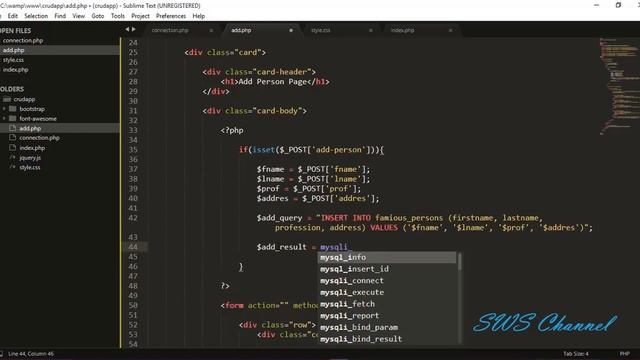Open the Goto menu
This screenshot has width=640, height=360.
pyautogui.click(x=98, y=16)
